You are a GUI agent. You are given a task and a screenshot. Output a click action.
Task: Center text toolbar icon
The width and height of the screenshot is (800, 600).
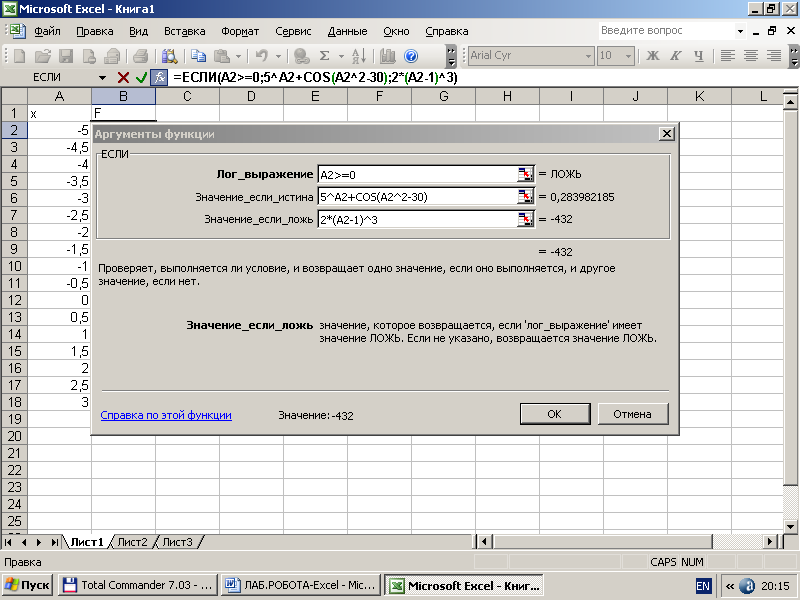tap(751, 56)
